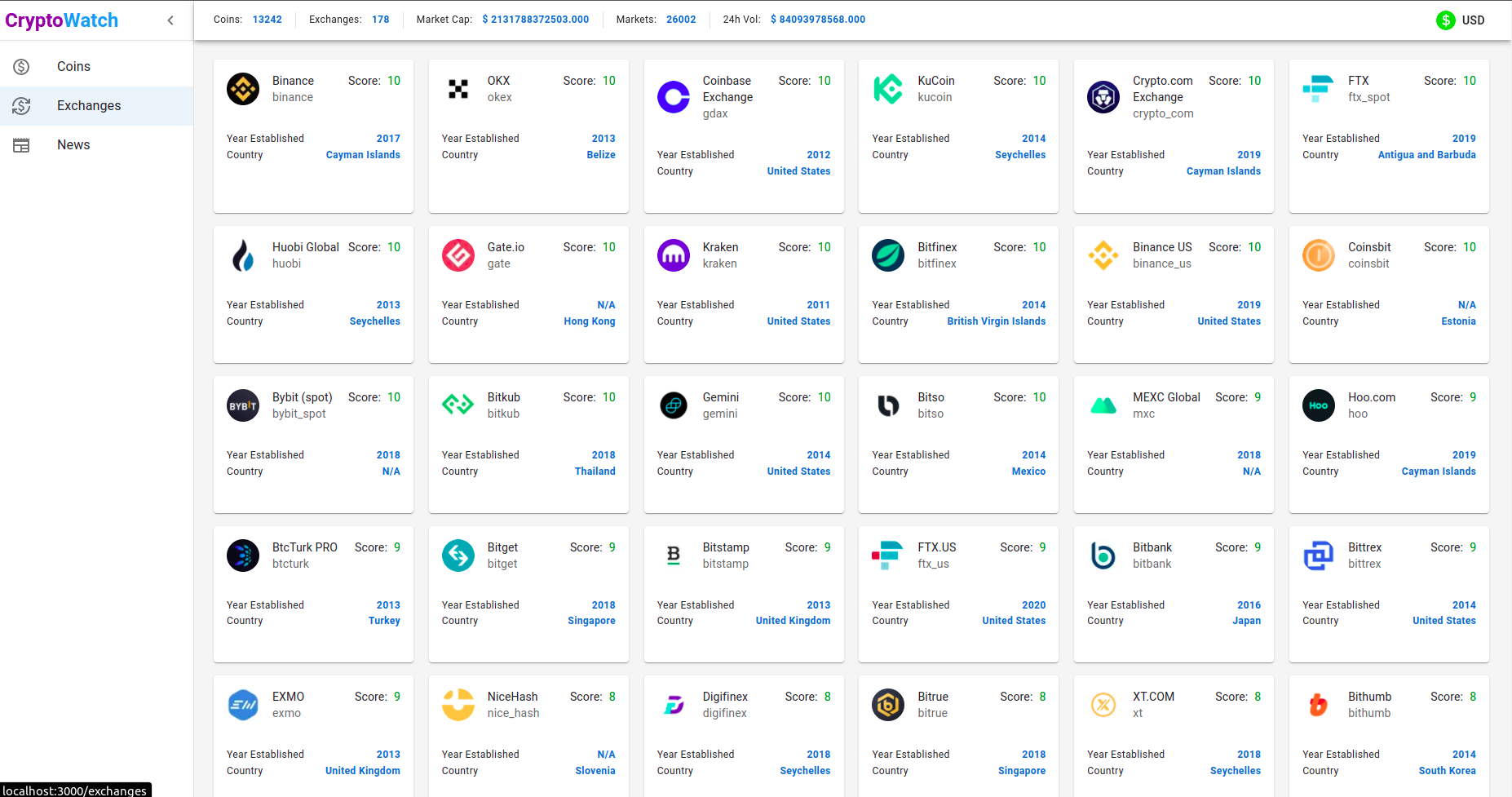Viewport: 1512px width, 797px height.
Task: Click the Bitkub green logo
Action: 458,405
